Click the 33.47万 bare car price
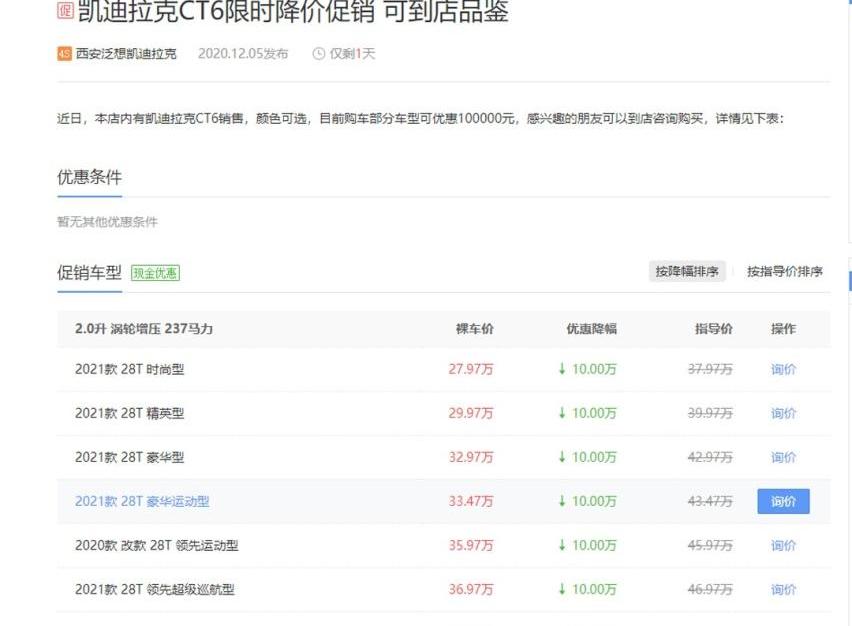The height and width of the screenshot is (626, 852). point(471,501)
